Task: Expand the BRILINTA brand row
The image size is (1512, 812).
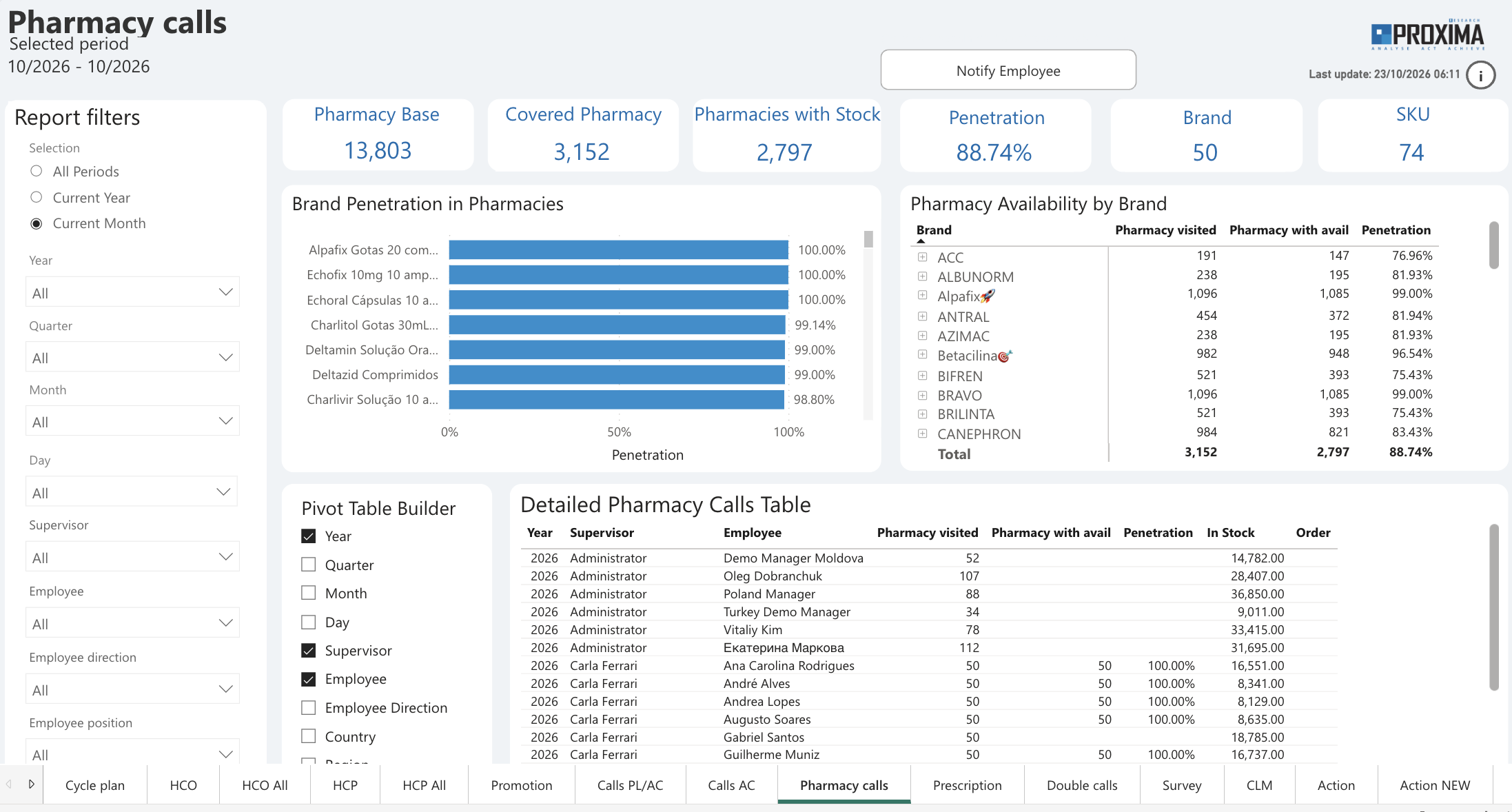Action: (922, 414)
